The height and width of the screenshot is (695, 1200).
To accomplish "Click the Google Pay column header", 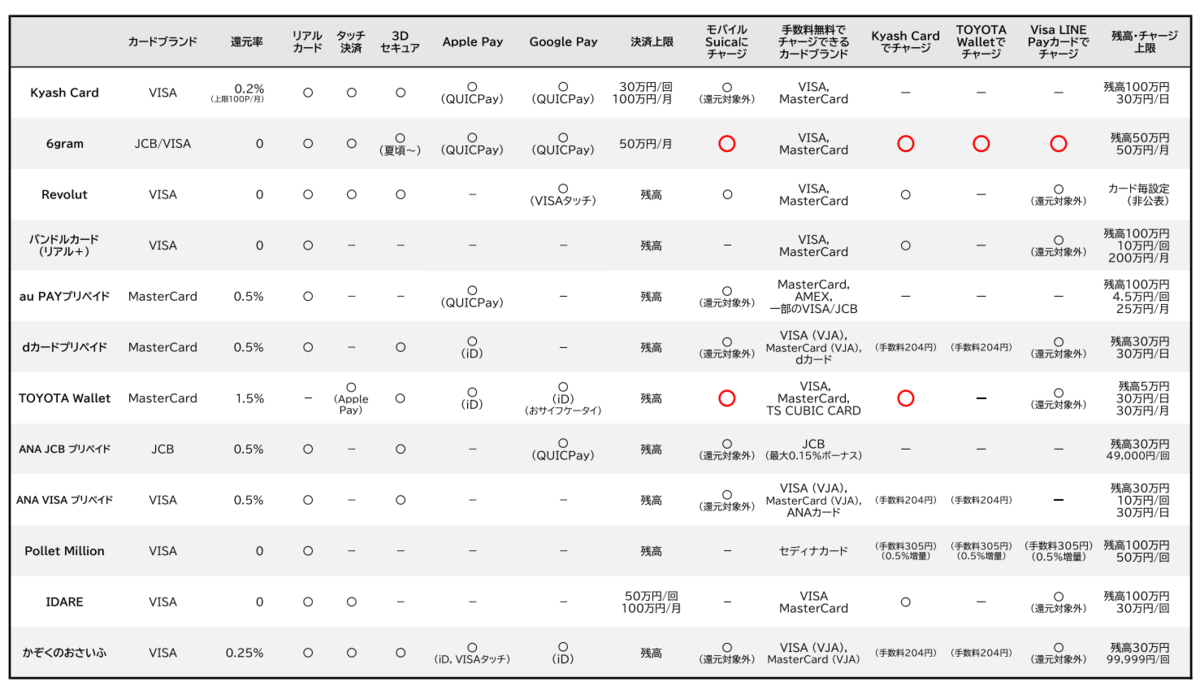I will coord(563,42).
